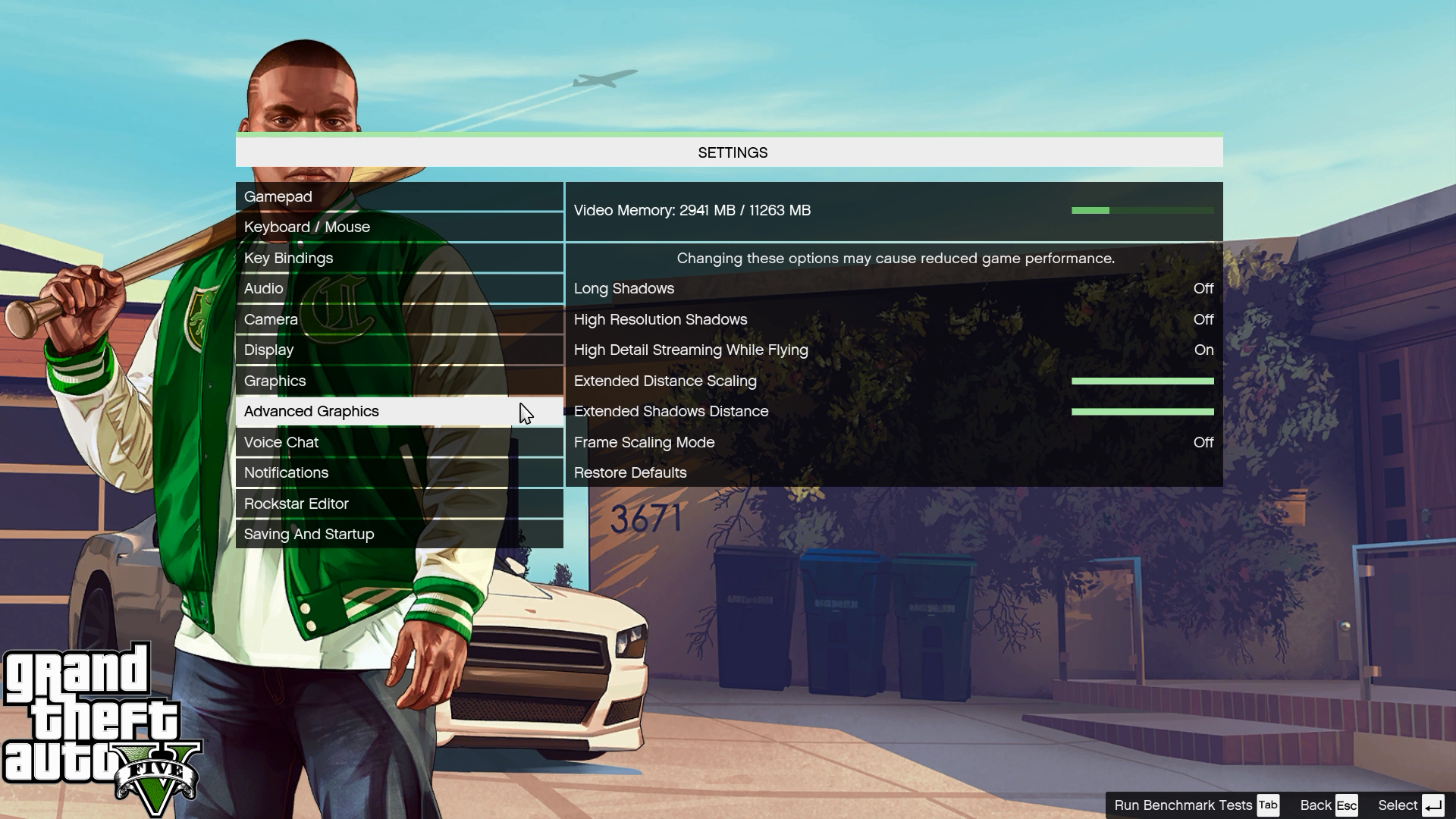1456x819 pixels.
Task: Open Camera settings panel
Action: pos(271,319)
